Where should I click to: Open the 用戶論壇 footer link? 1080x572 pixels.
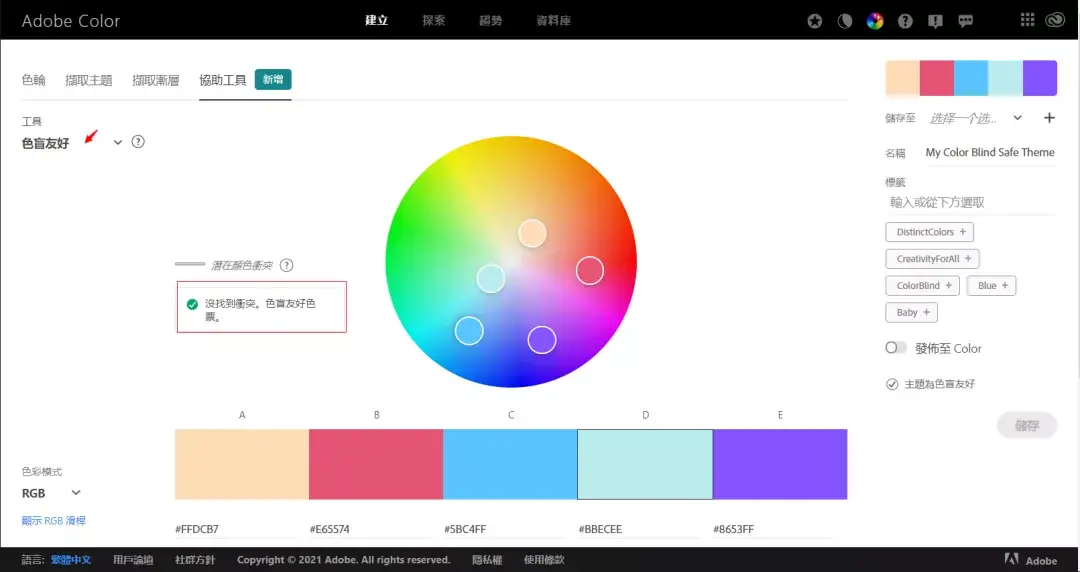[133, 560]
